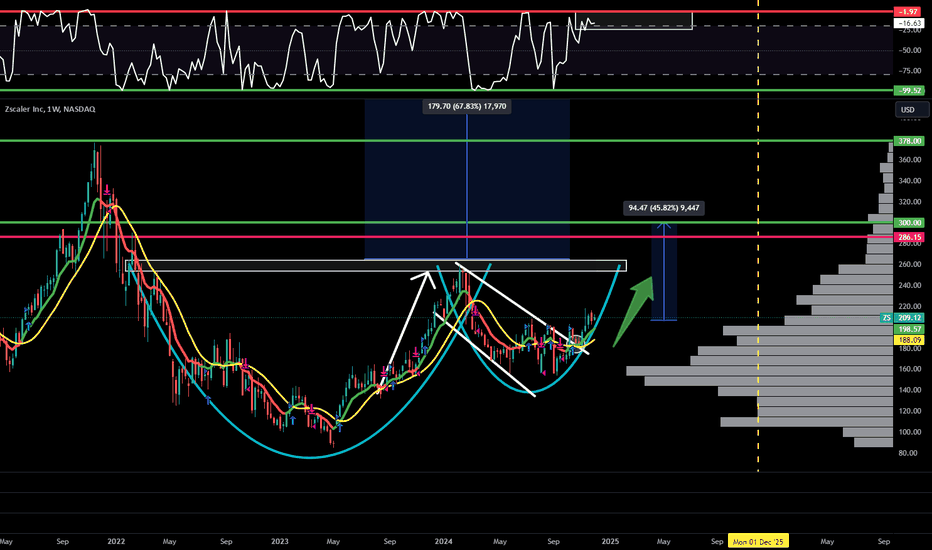Viewport: 932px width, 550px height.
Task: Select the 179.70 (67.83%) measurement label
Action: (467, 106)
